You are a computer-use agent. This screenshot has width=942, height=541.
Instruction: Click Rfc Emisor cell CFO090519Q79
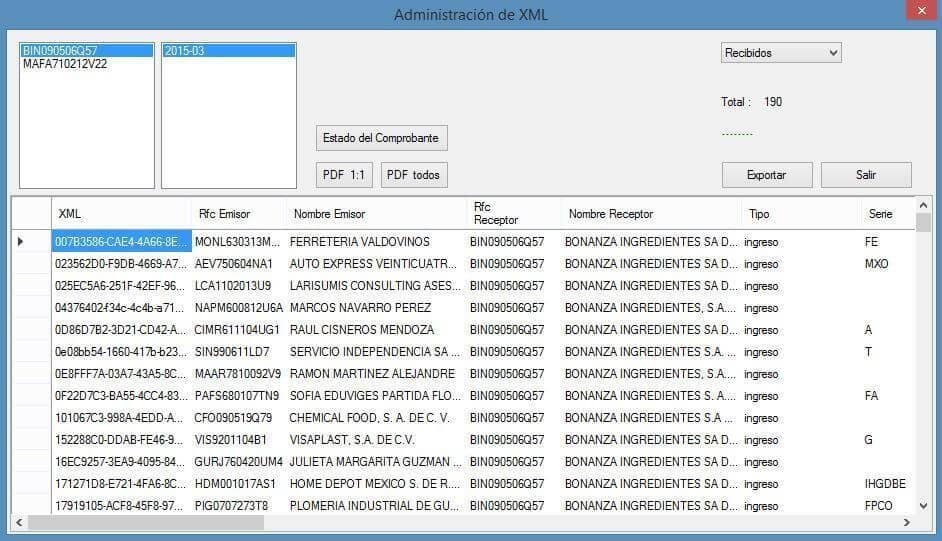239,418
